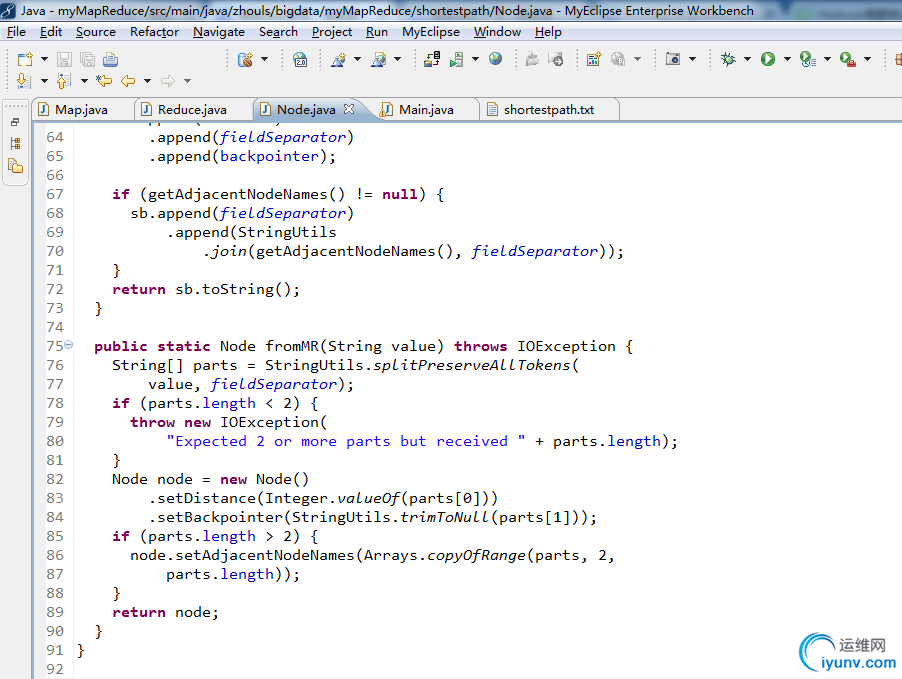This screenshot has height=679, width=902.
Task: Click the 'copyOfRange' method call text
Action: point(476,555)
